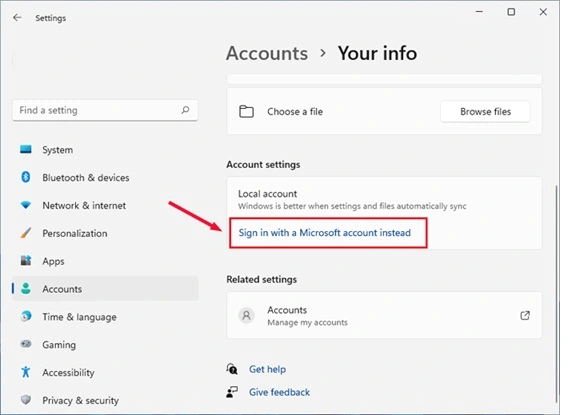Click the search magnifier icon
This screenshot has height=415, width=570.
[x=185, y=110]
